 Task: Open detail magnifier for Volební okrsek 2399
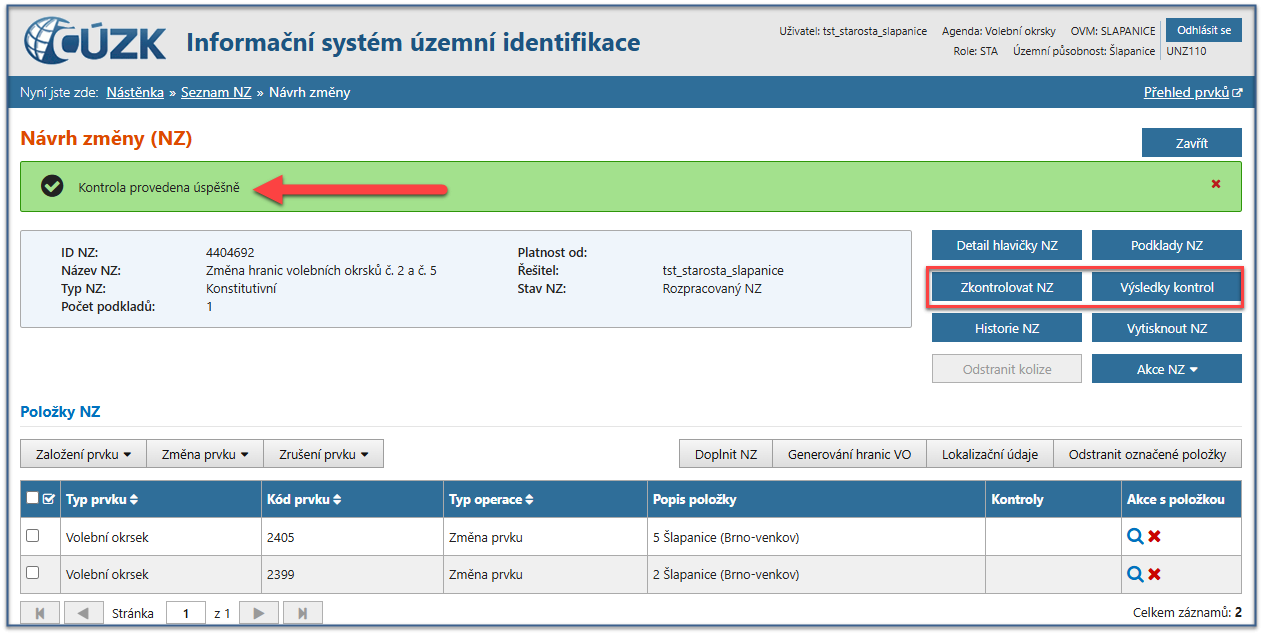1134,574
